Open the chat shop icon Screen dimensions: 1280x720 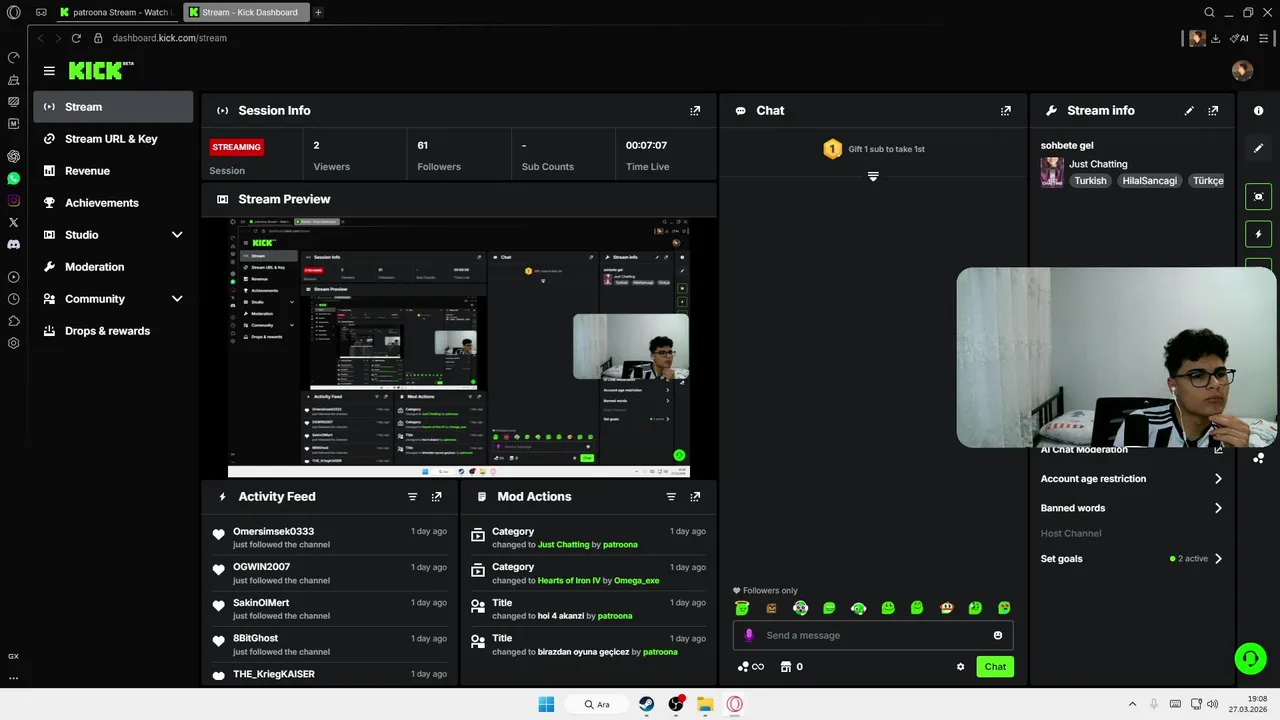(791, 667)
